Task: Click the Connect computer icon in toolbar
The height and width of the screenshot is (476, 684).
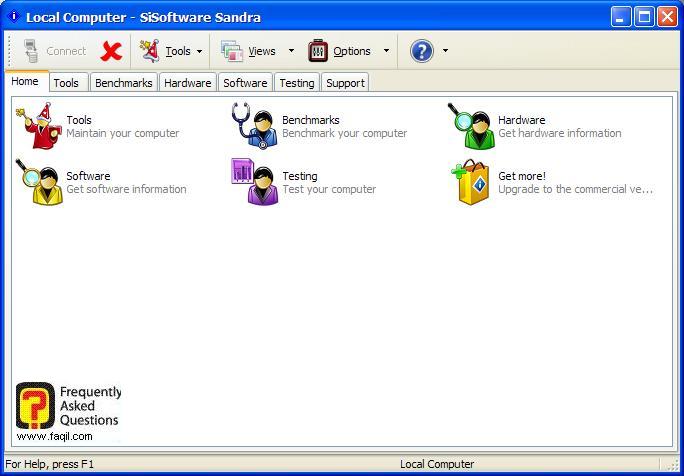Action: [31, 51]
